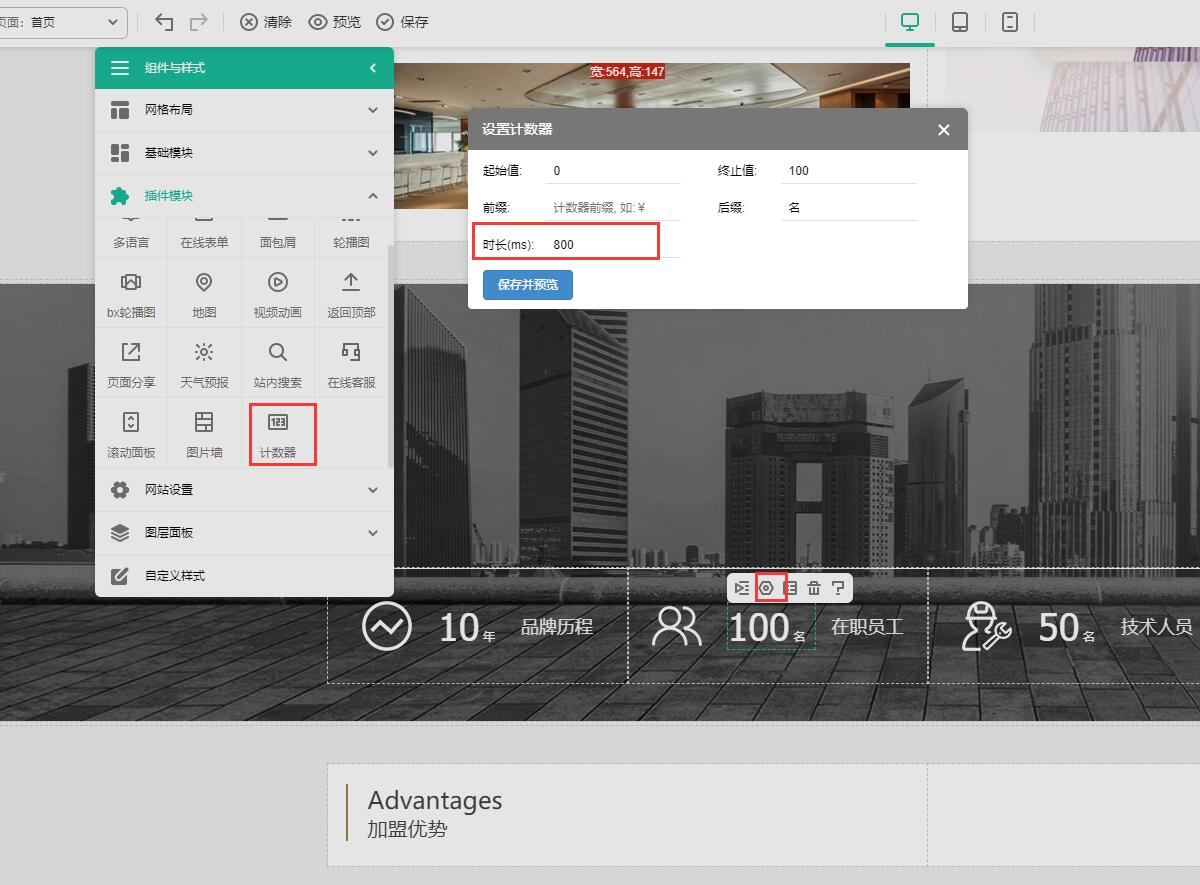
Task: Add the 地图 map plugin
Action: (204, 294)
